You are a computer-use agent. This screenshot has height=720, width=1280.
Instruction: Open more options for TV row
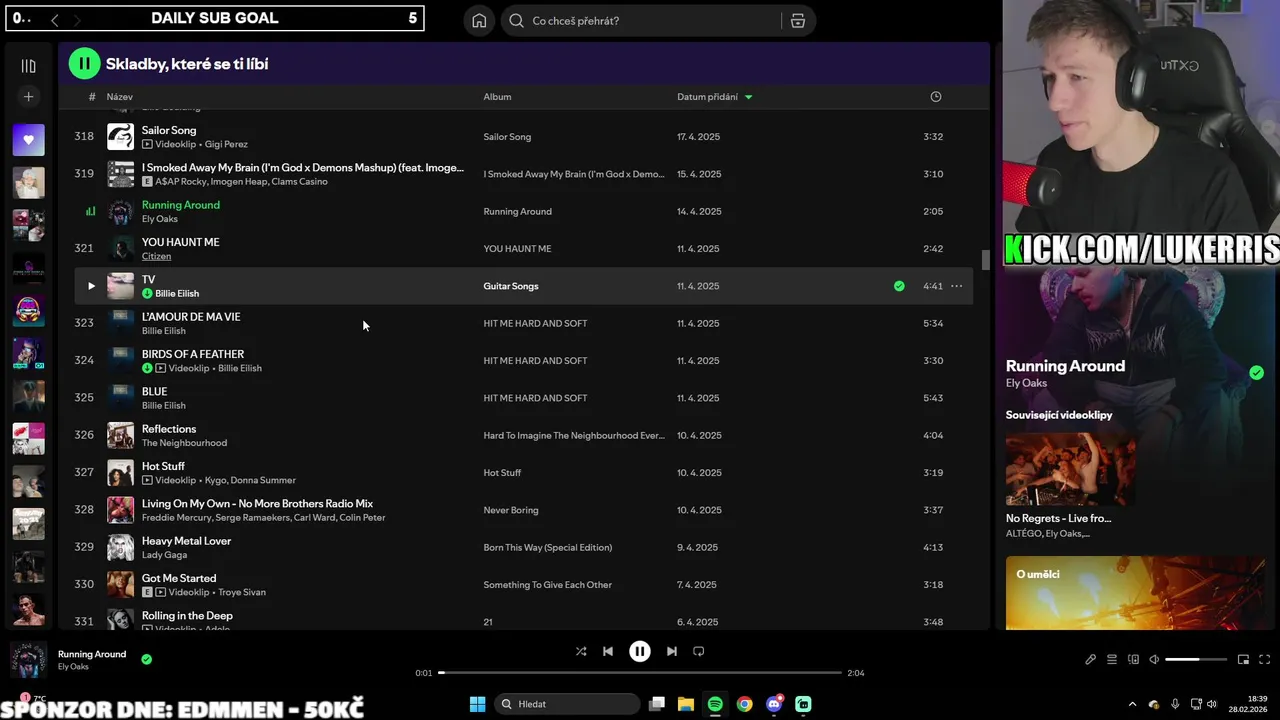pyautogui.click(x=956, y=286)
